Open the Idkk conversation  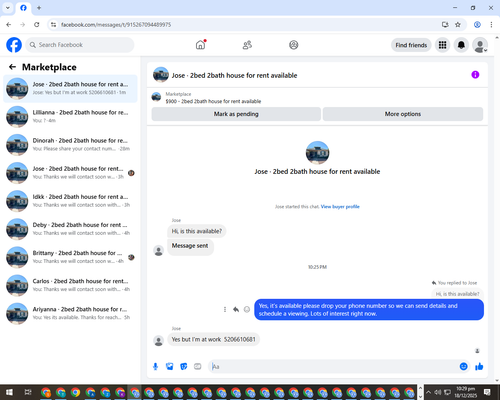(70, 201)
